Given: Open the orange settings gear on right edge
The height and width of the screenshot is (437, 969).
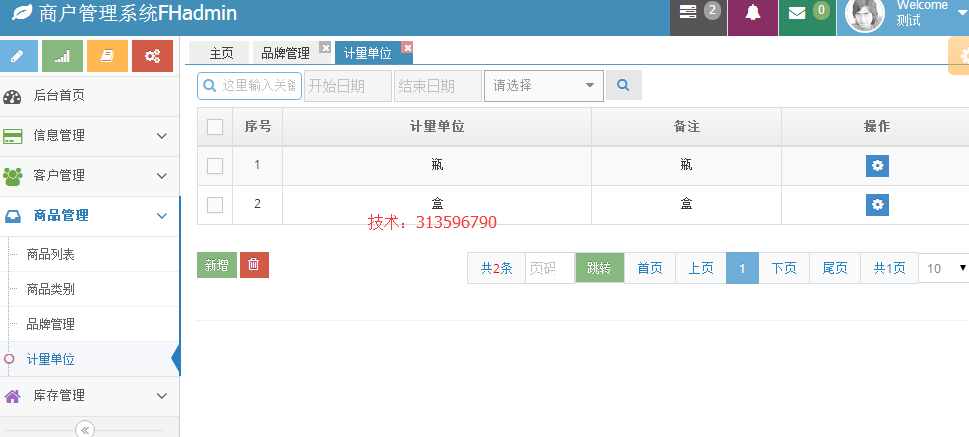Looking at the screenshot, I should click(960, 56).
